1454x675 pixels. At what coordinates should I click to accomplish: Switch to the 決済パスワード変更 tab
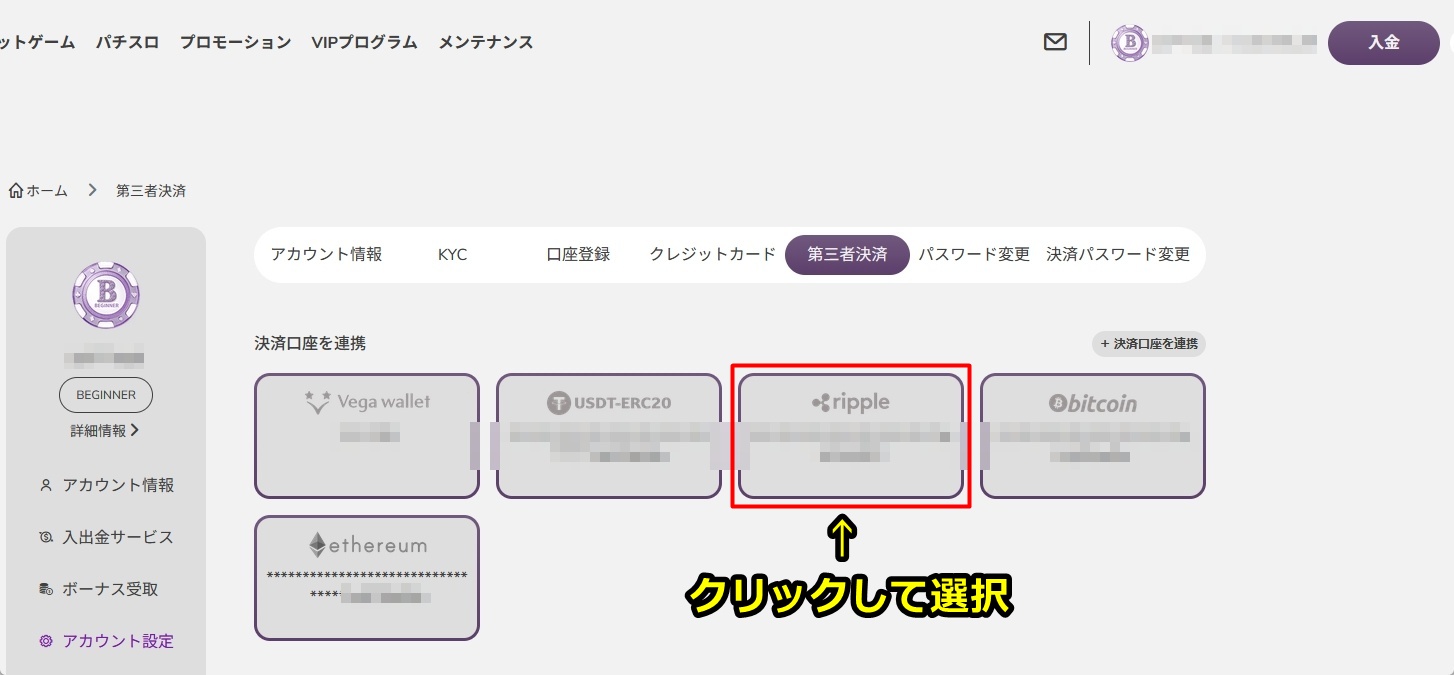[1118, 254]
